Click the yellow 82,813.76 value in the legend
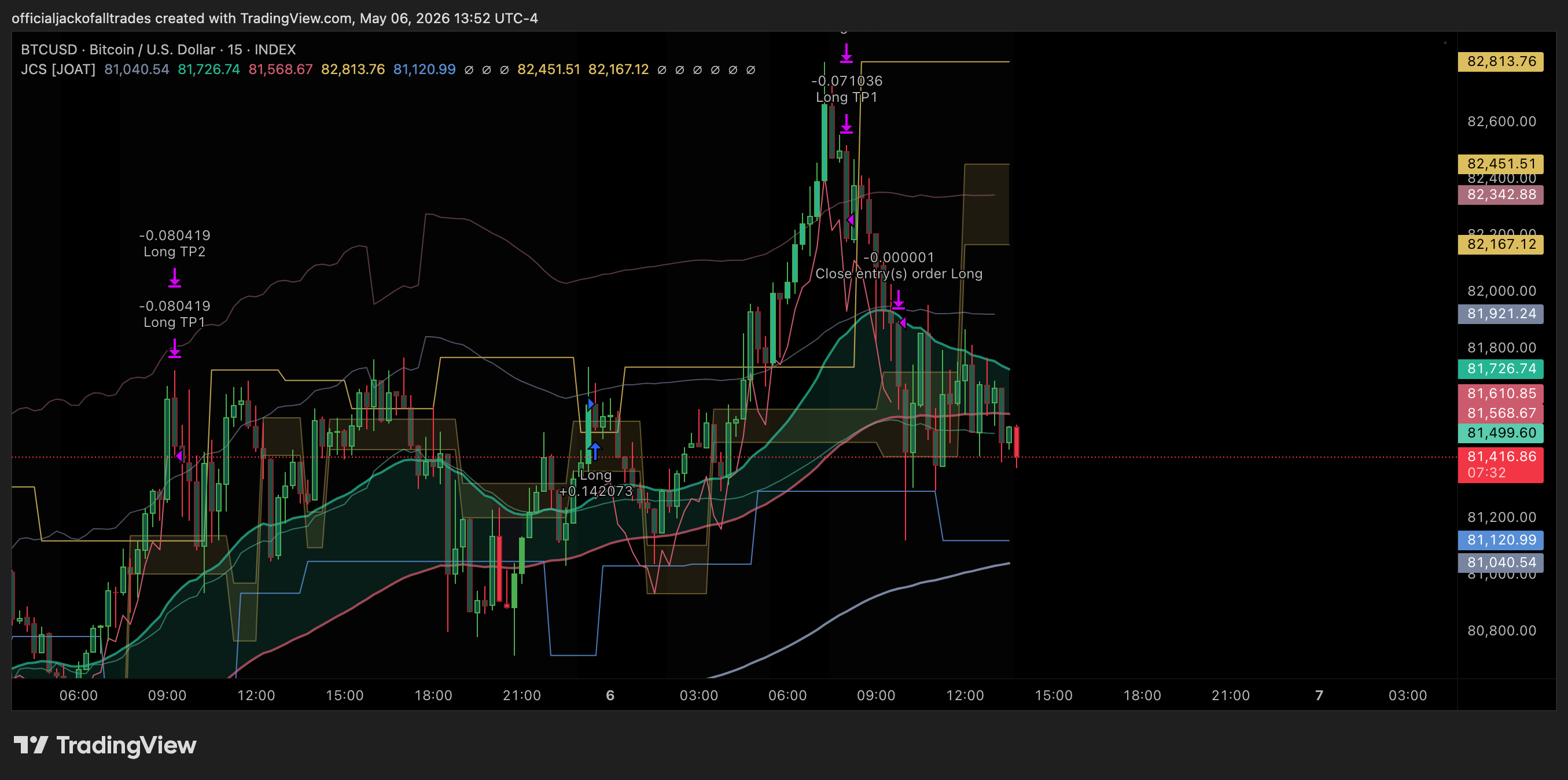 352,69
